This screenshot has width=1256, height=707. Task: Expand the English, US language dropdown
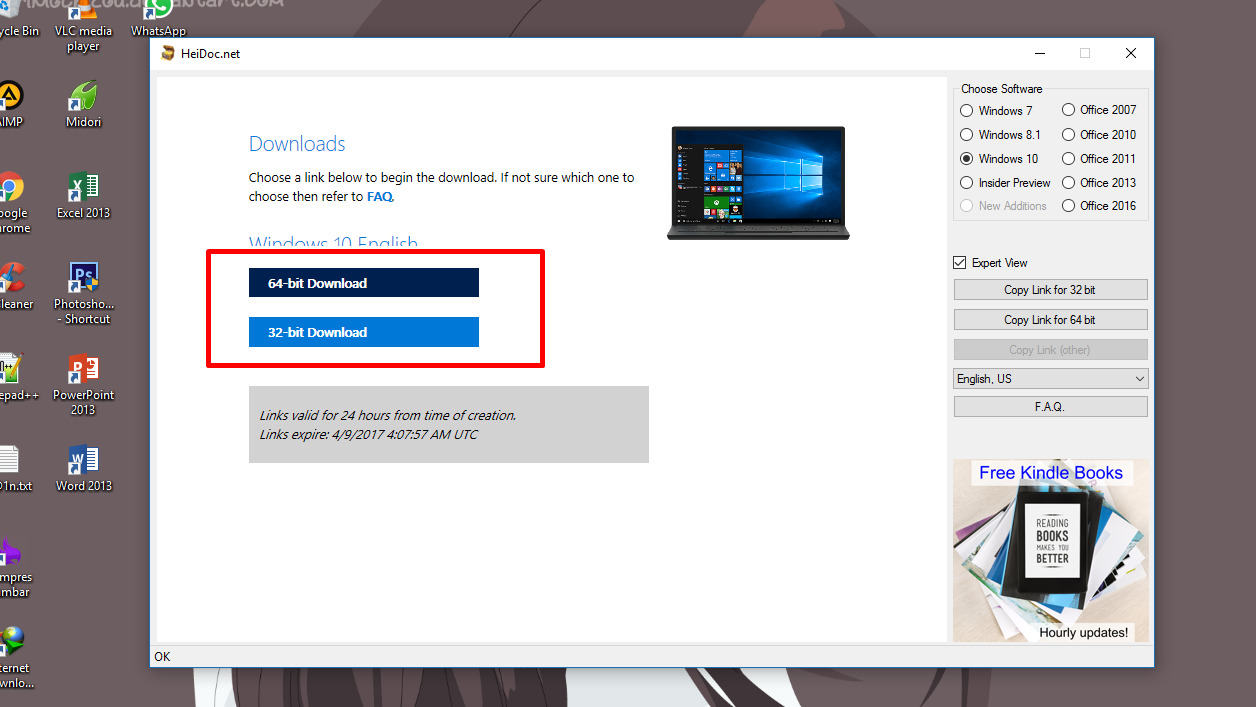[x=1050, y=379]
